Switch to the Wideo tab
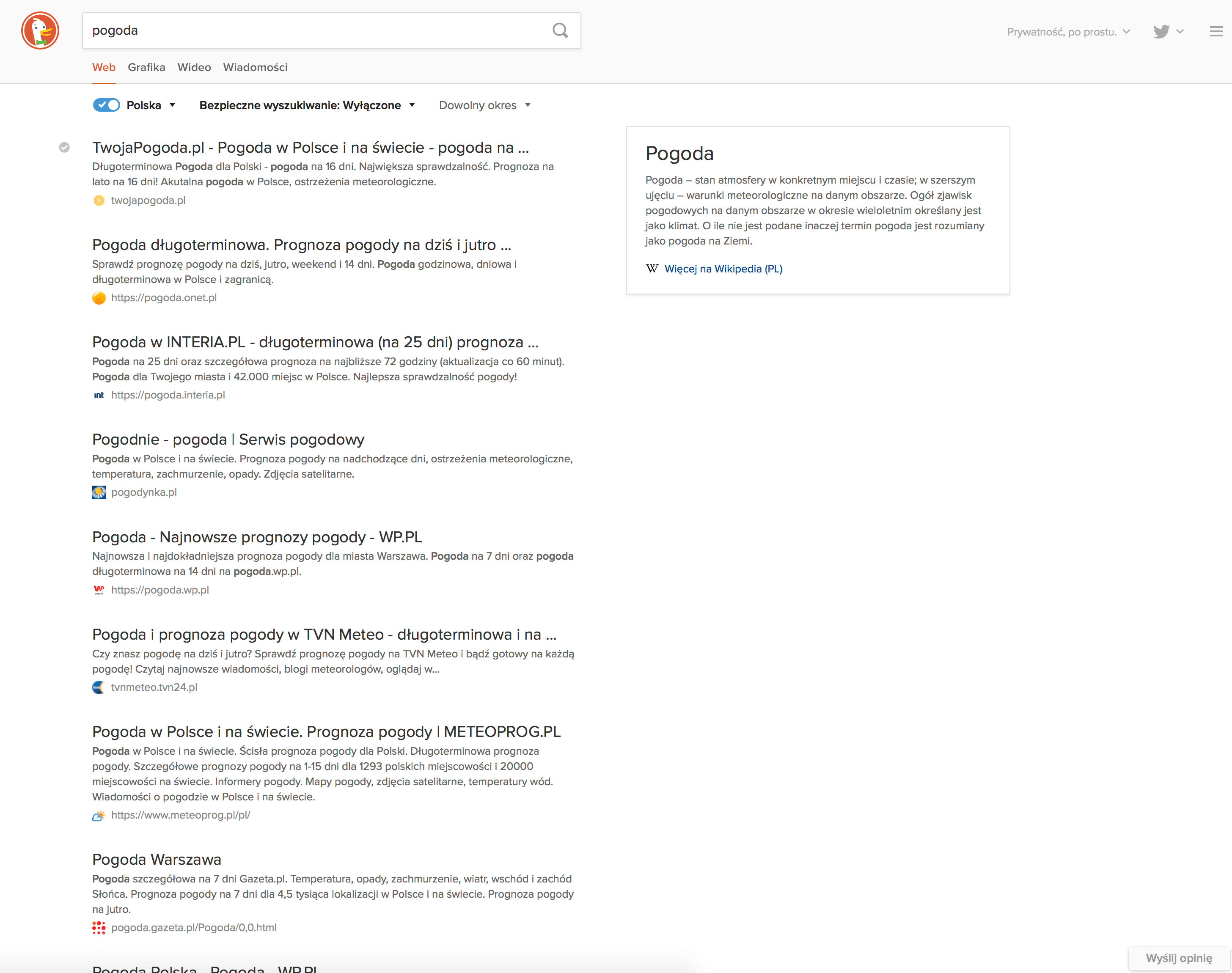1232x973 pixels. (x=194, y=67)
